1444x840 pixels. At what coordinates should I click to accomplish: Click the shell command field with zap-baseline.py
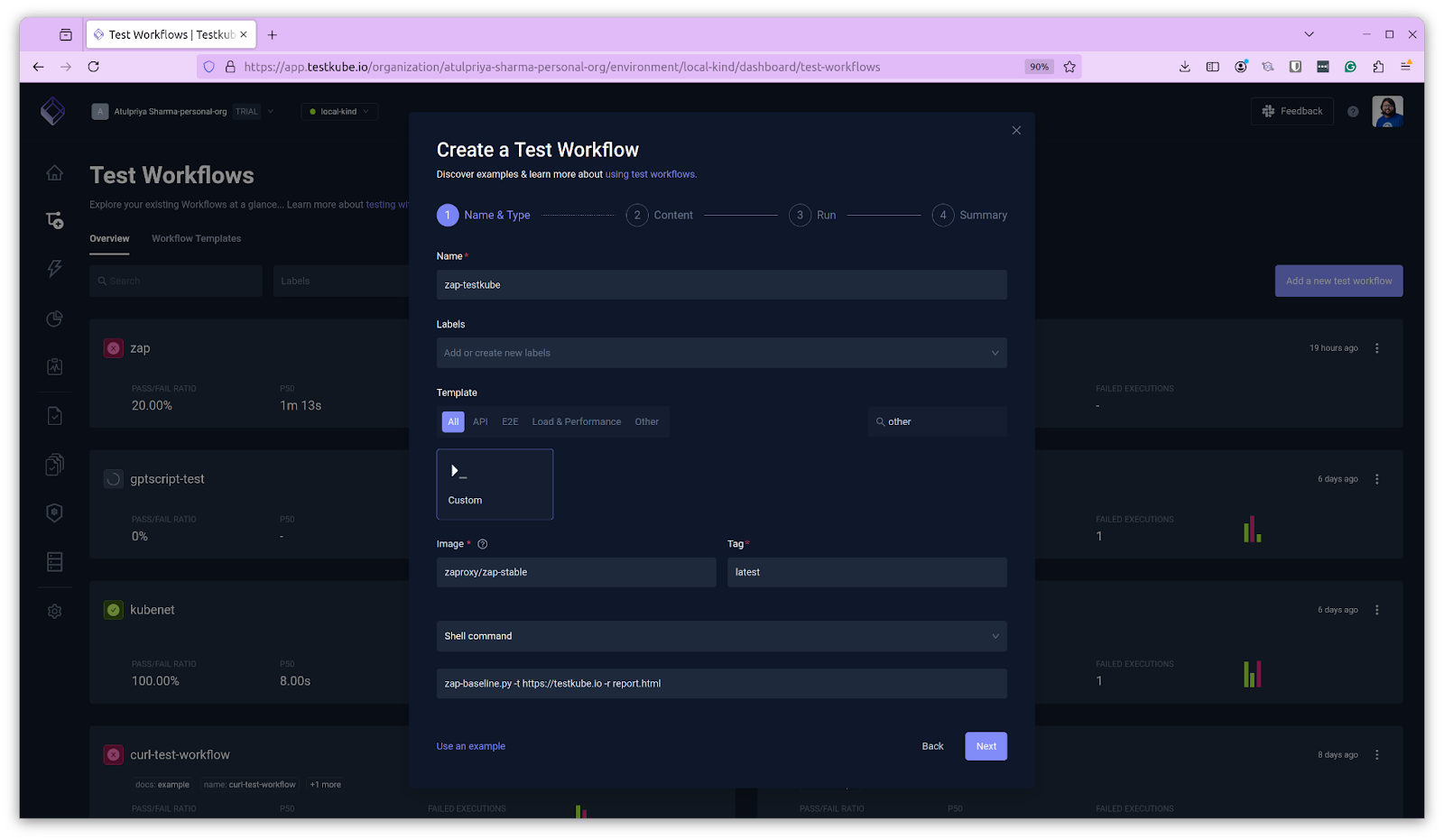[722, 683]
